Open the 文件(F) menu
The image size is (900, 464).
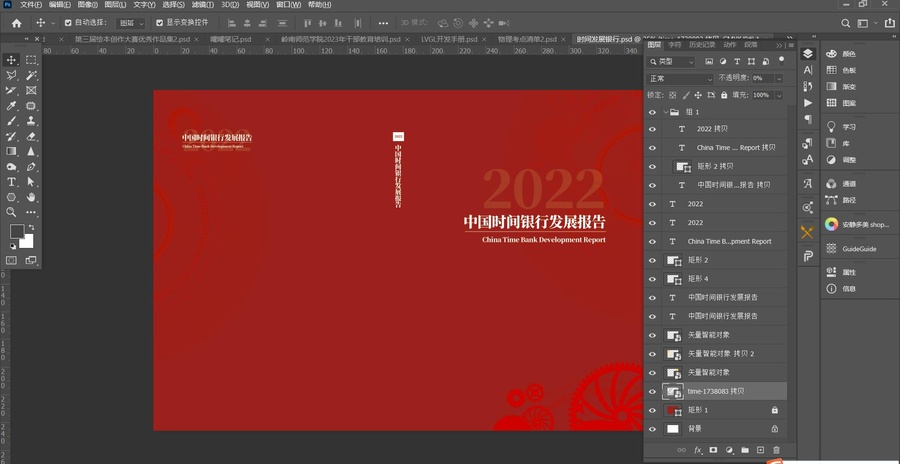click(x=31, y=5)
